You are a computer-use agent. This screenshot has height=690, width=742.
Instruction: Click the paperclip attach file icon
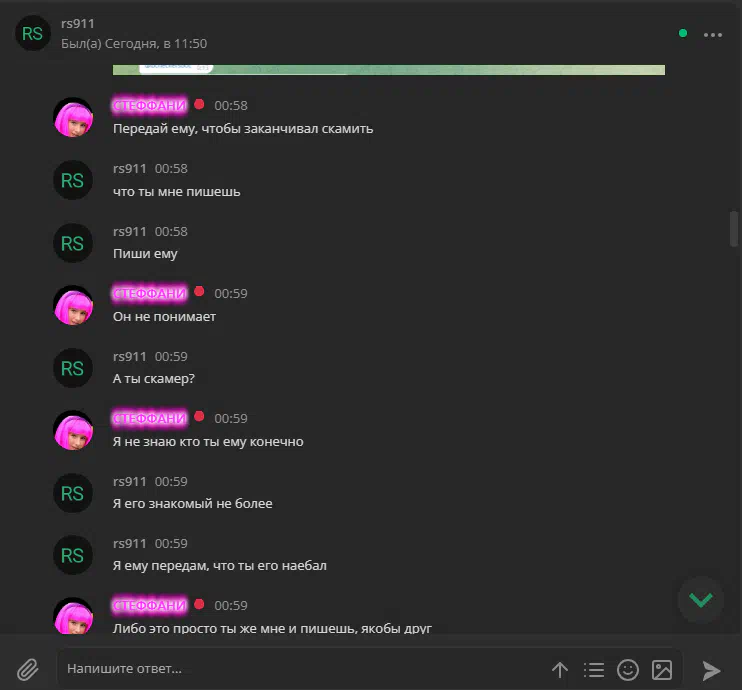click(27, 670)
